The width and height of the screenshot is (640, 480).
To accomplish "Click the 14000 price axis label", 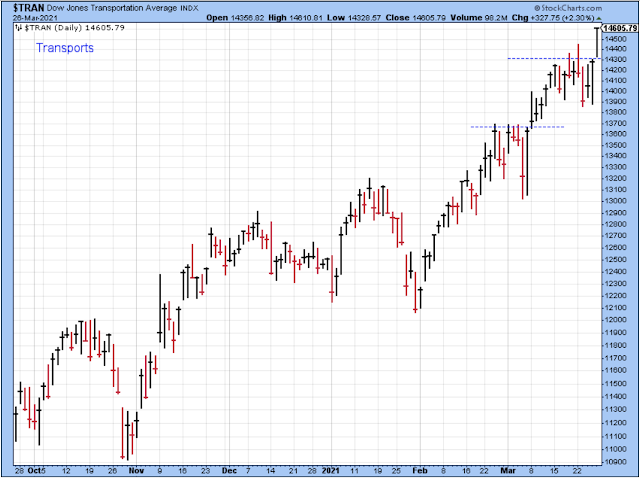I will 614,91.
